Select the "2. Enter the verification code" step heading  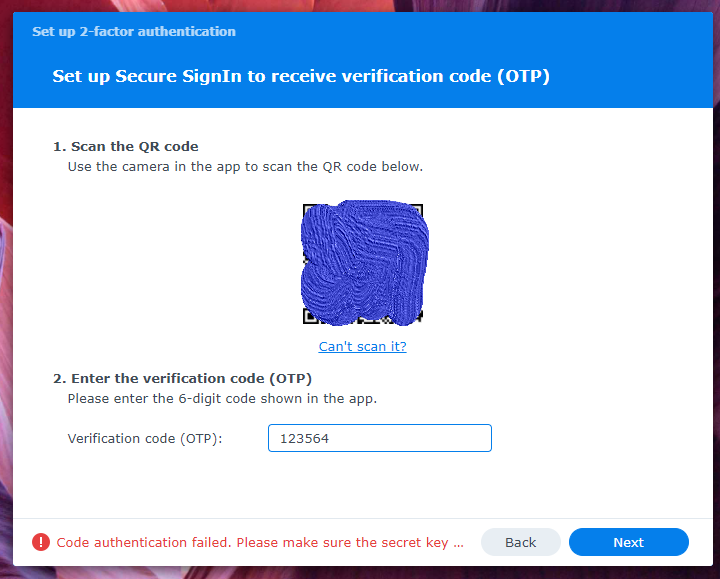coord(182,378)
